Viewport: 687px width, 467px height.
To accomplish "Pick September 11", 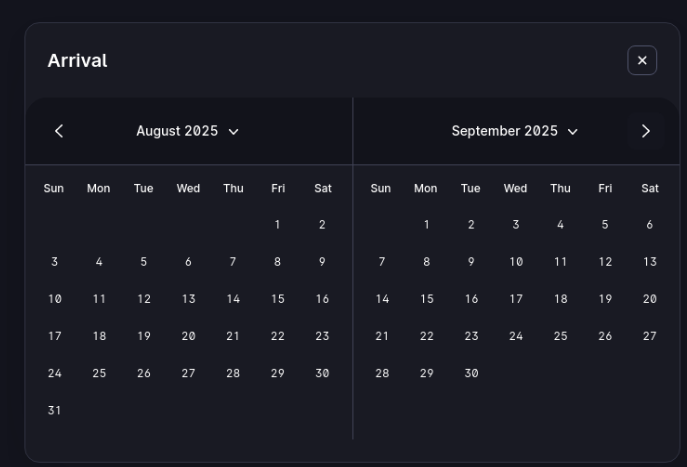I will click(x=560, y=262).
